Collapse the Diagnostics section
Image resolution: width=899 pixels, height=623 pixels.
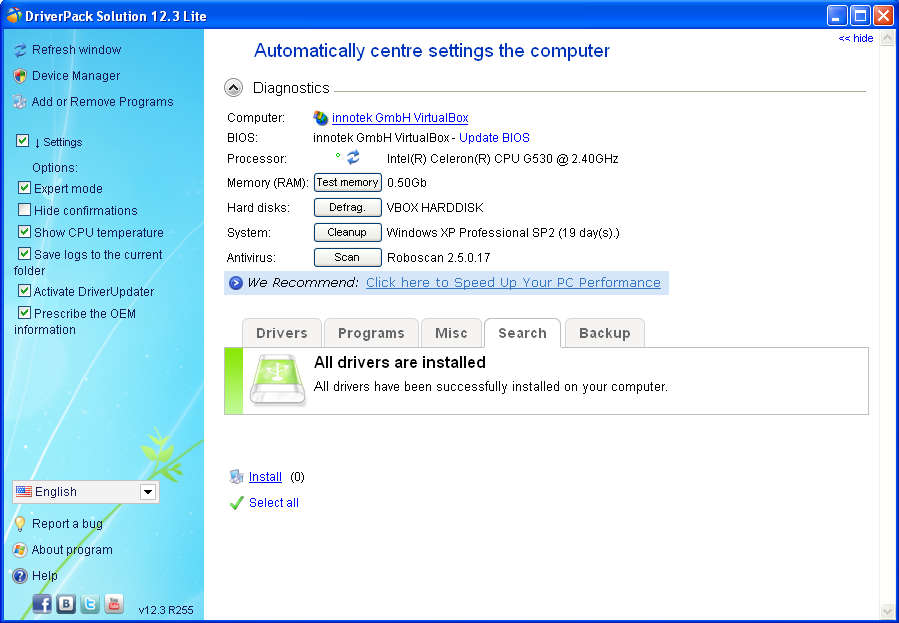233,88
